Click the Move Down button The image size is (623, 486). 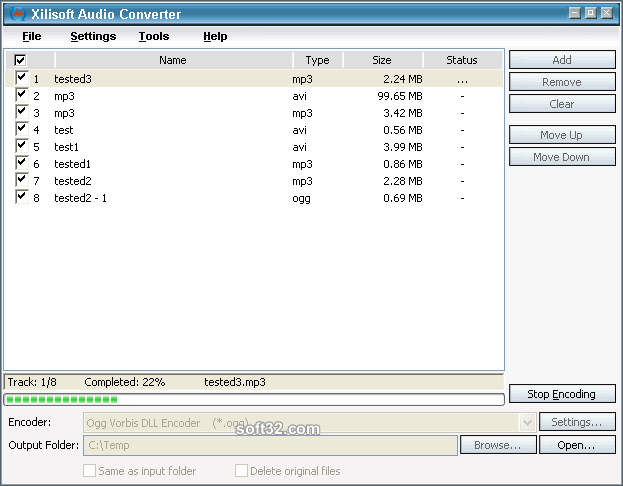(x=562, y=157)
